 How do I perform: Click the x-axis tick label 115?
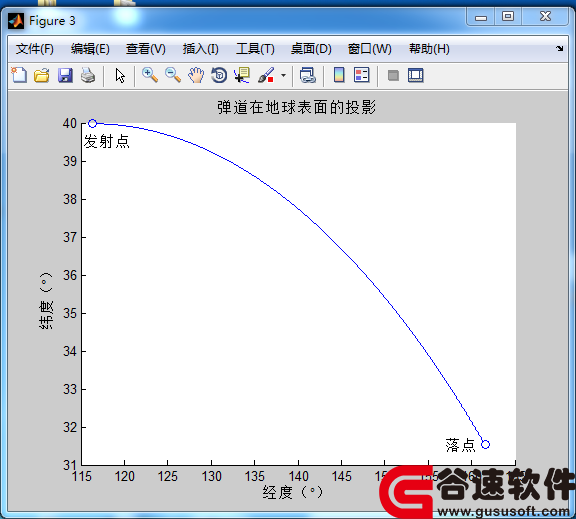click(82, 476)
